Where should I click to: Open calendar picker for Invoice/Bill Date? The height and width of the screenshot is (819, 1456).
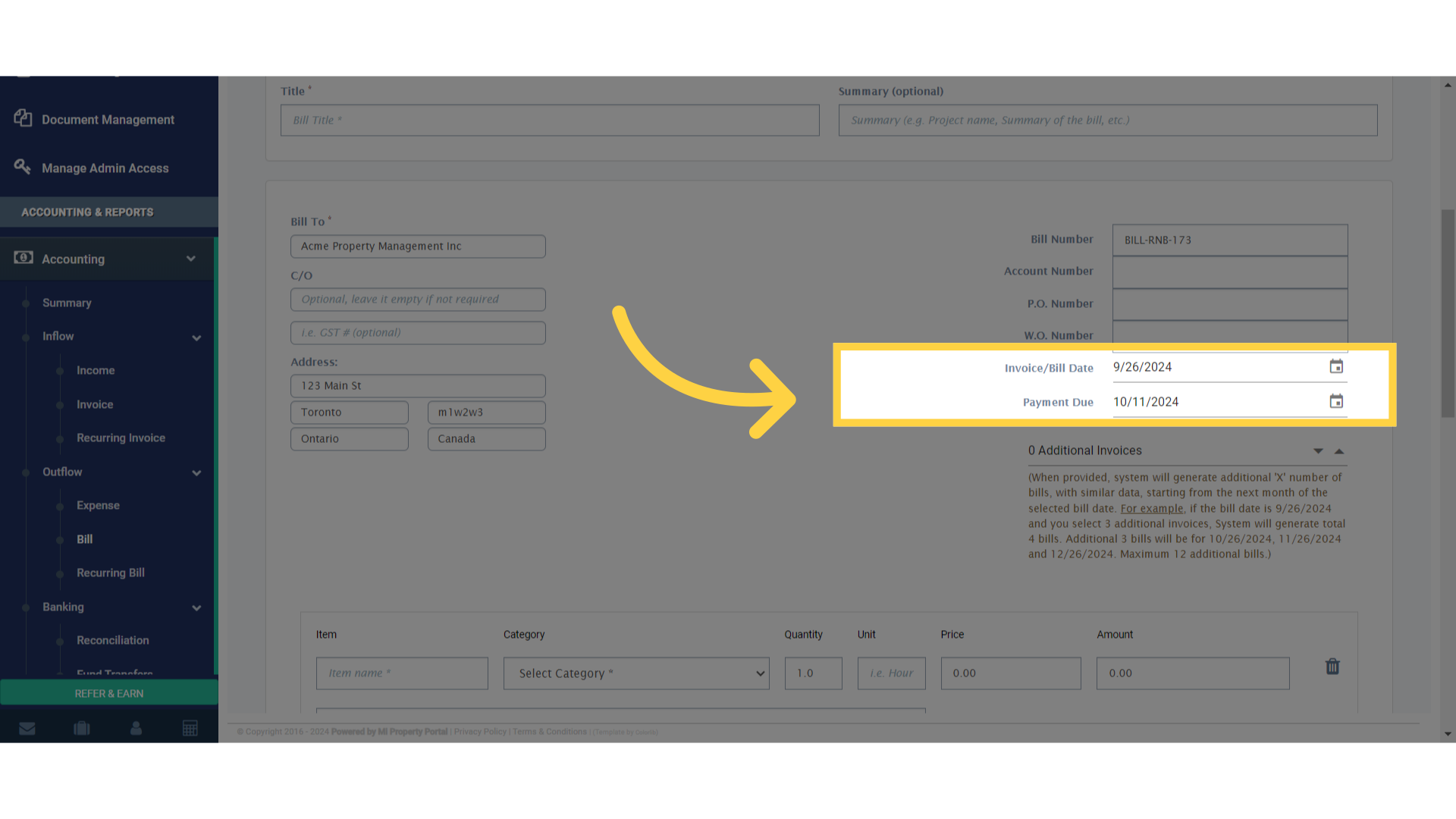(1336, 367)
